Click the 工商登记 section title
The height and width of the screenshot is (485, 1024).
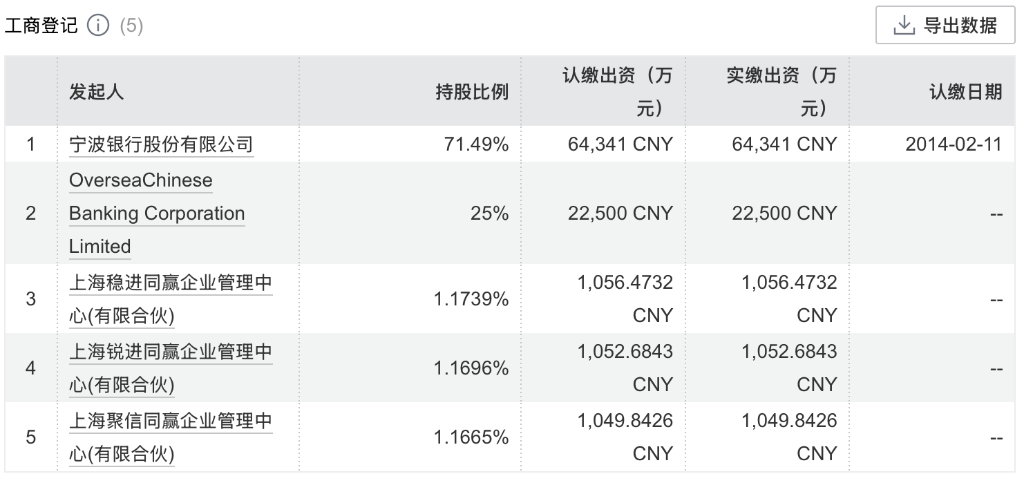[41, 25]
